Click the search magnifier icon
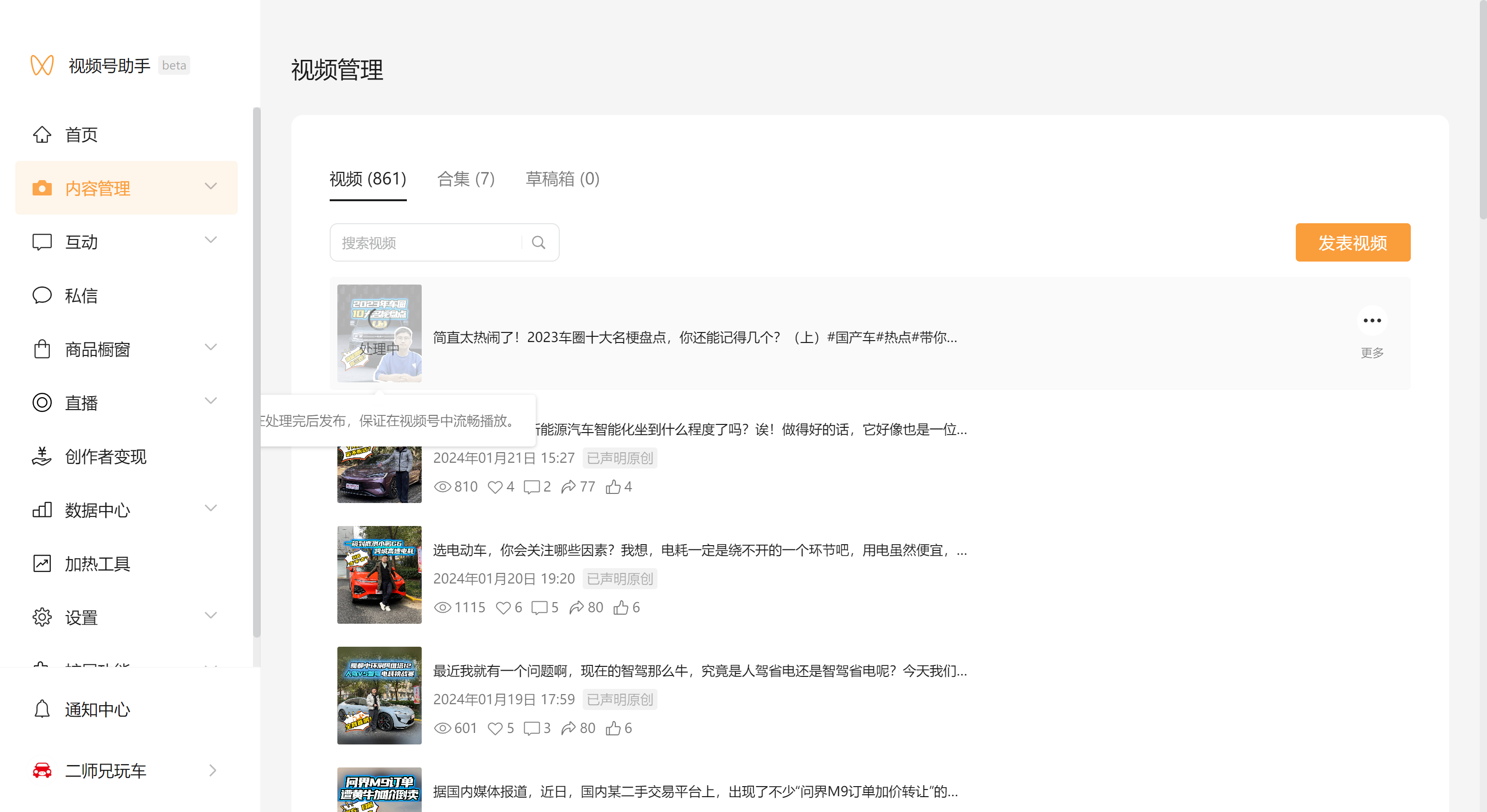Image resolution: width=1487 pixels, height=812 pixels. pos(539,243)
